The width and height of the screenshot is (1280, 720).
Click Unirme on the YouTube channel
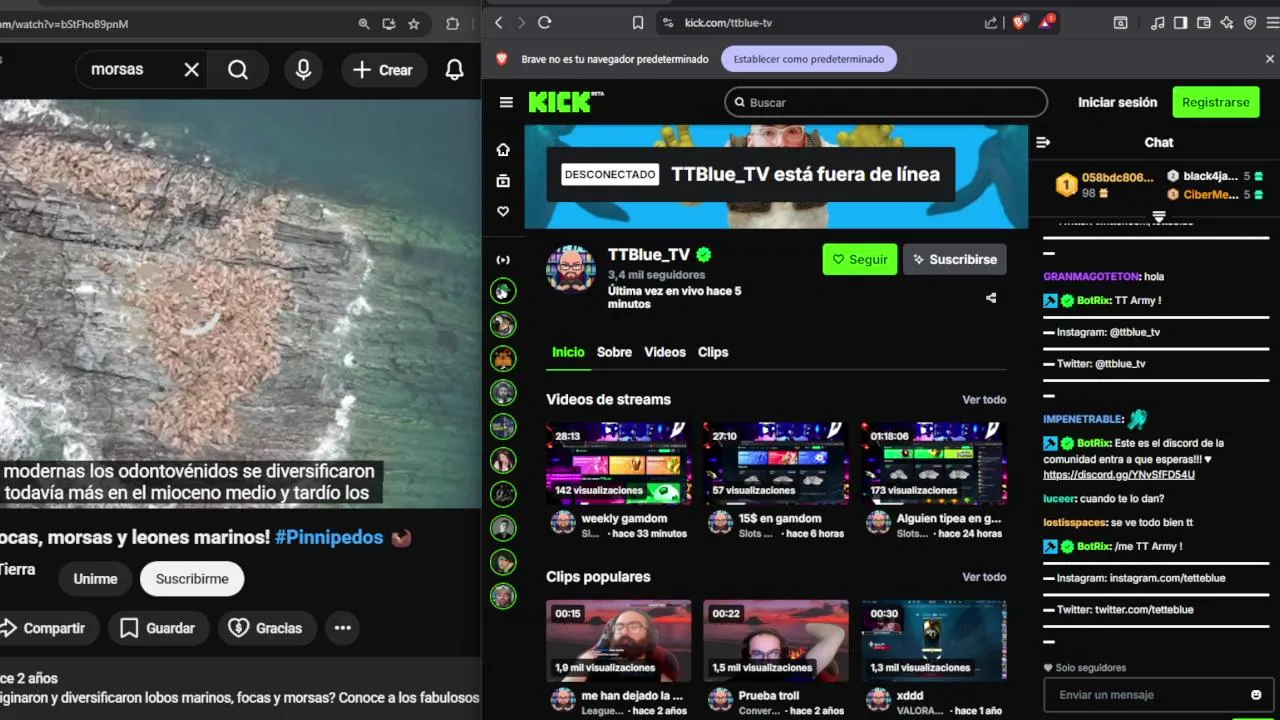coord(95,579)
